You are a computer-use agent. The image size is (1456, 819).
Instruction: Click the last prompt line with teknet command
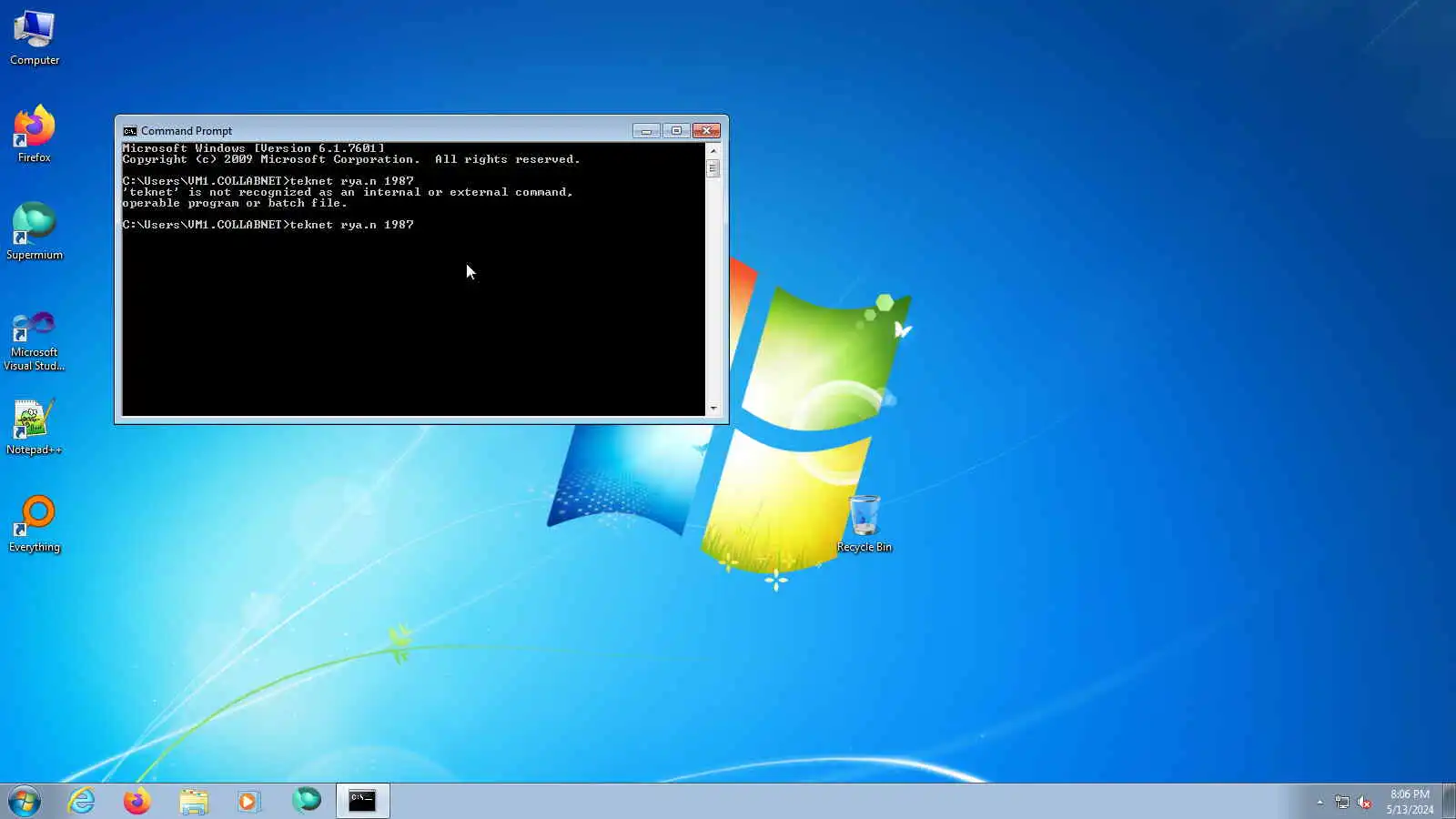(268, 225)
